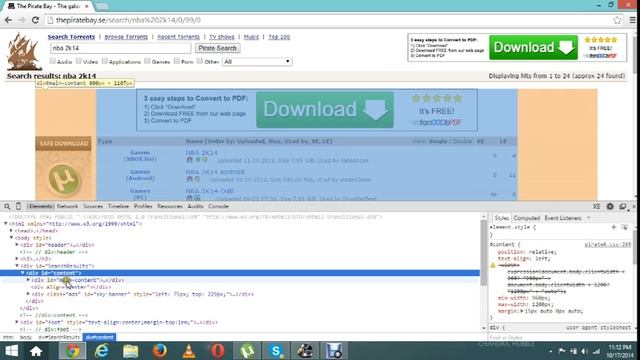This screenshot has width=640, height=360.
Task: Open Skype from the taskbar
Action: 276,351
